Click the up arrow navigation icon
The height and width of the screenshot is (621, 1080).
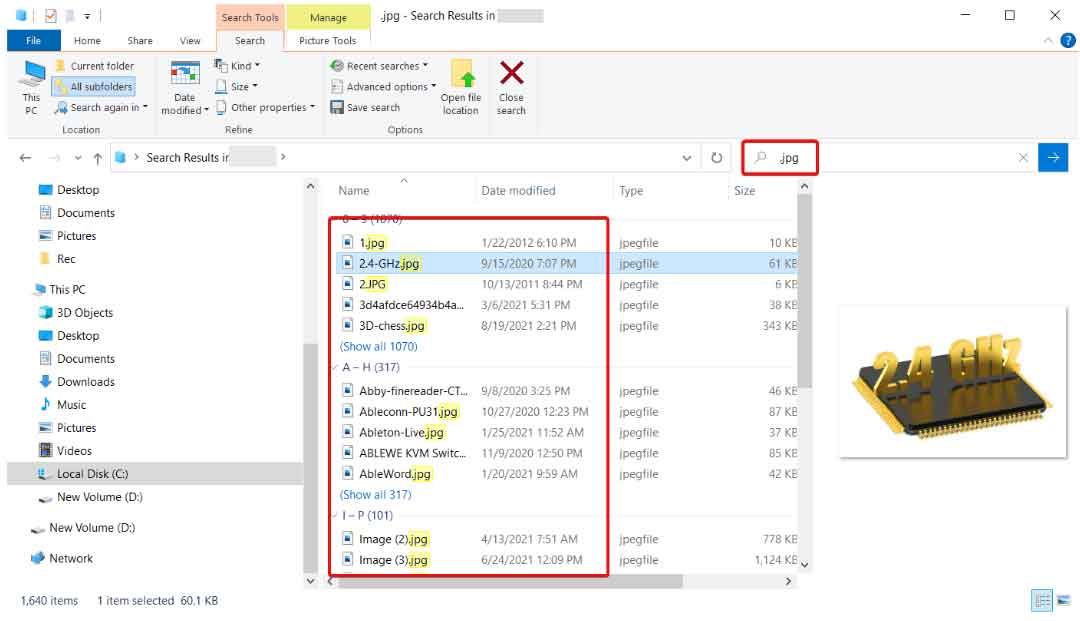pos(97,158)
